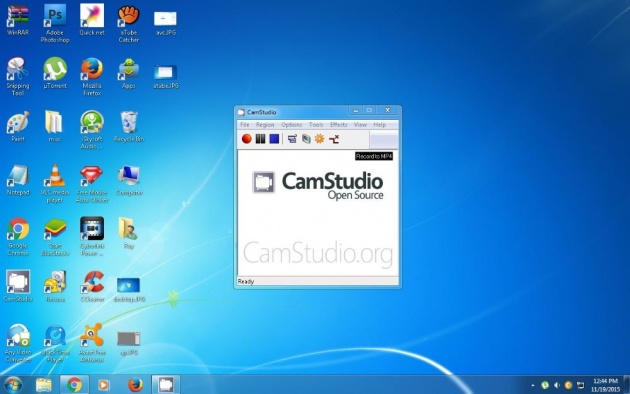Open the Help menu

[380, 125]
